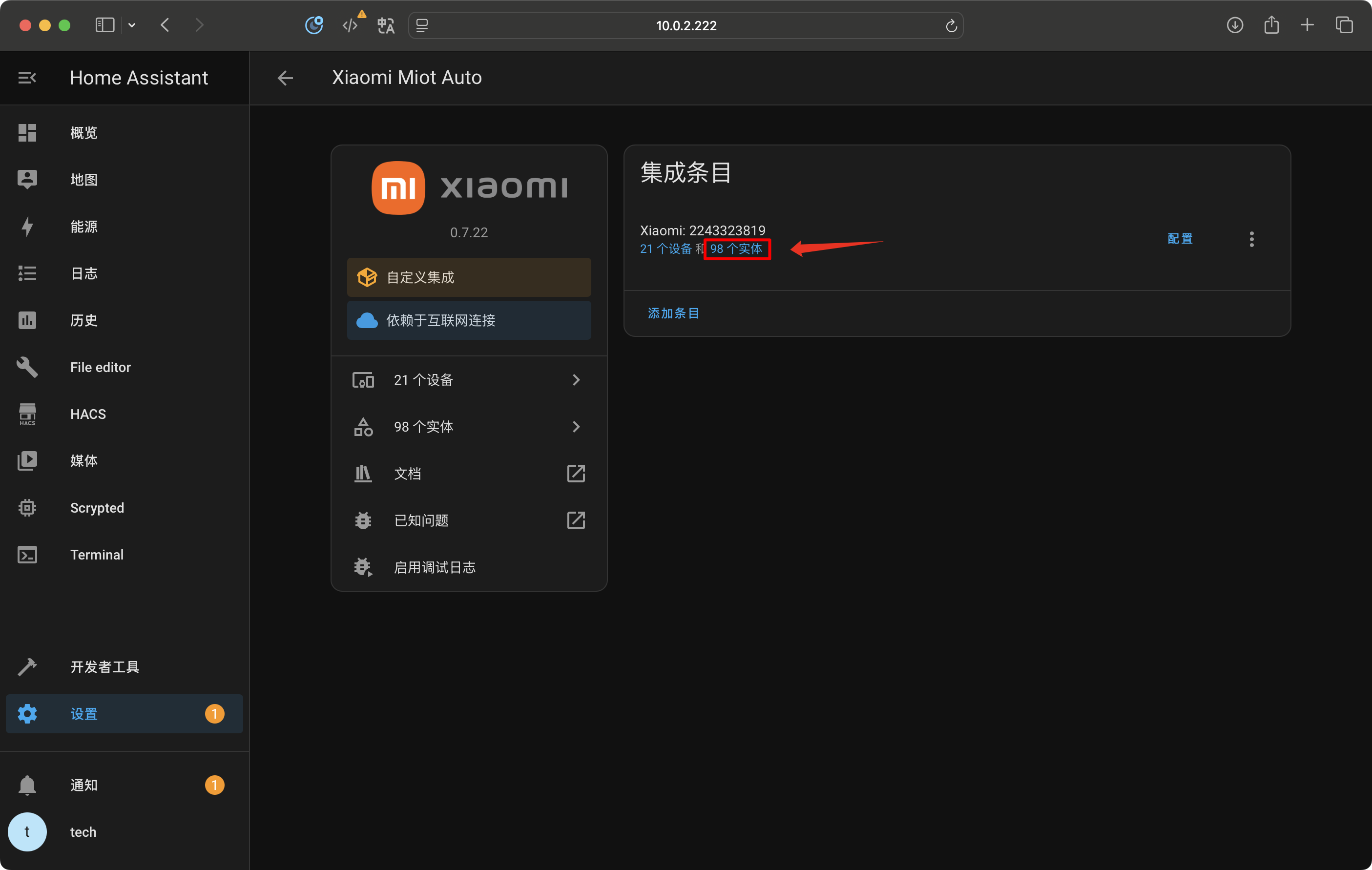Click the 0.7.22 version text
This screenshot has height=870, width=1372.
click(469, 232)
